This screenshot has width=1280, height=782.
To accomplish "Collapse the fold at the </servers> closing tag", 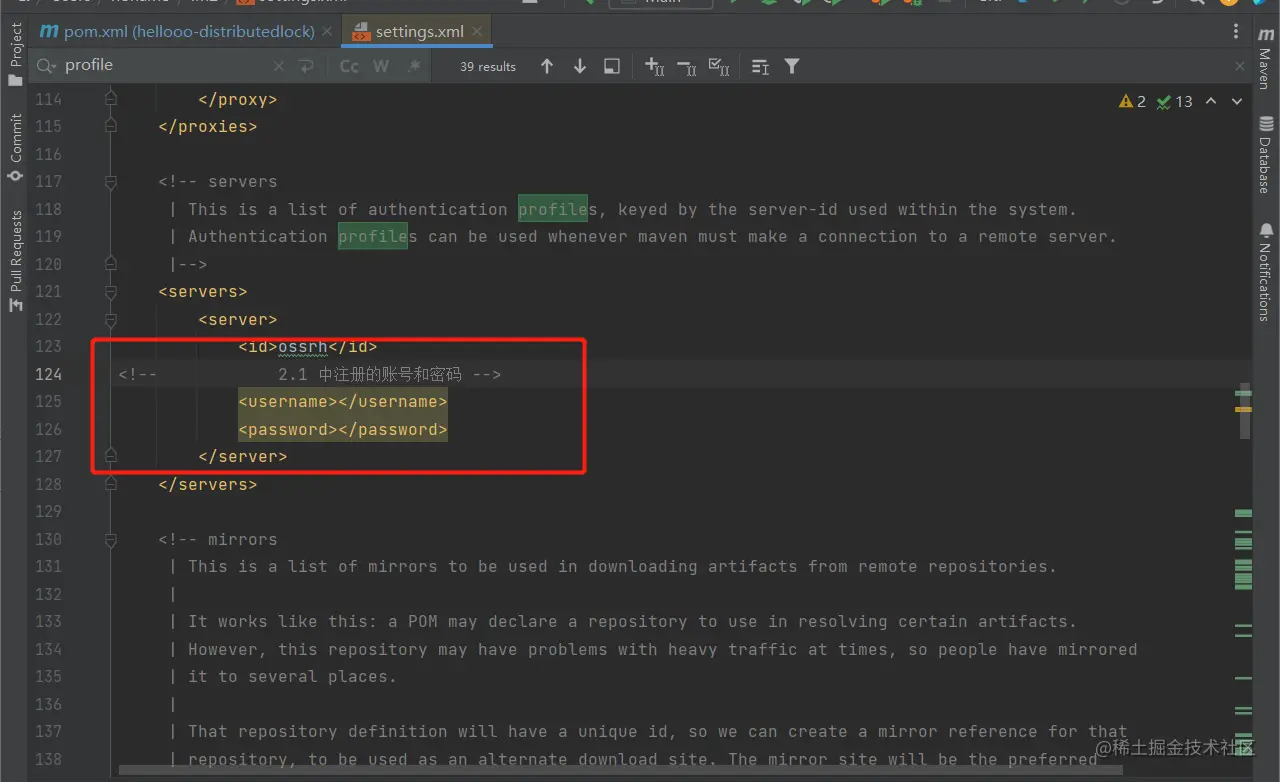I will pos(111,484).
